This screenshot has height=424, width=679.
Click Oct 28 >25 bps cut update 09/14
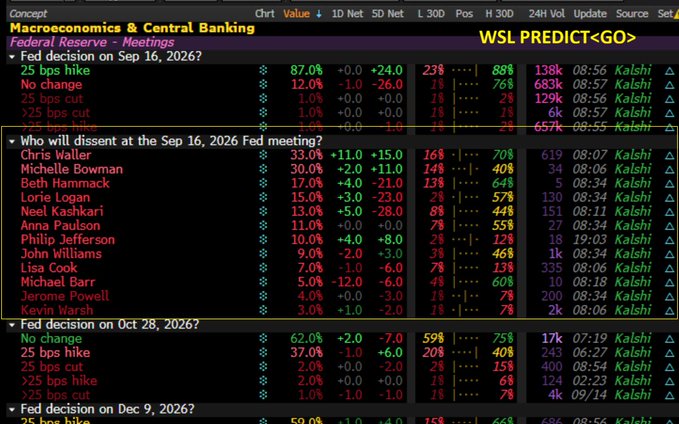(590, 395)
